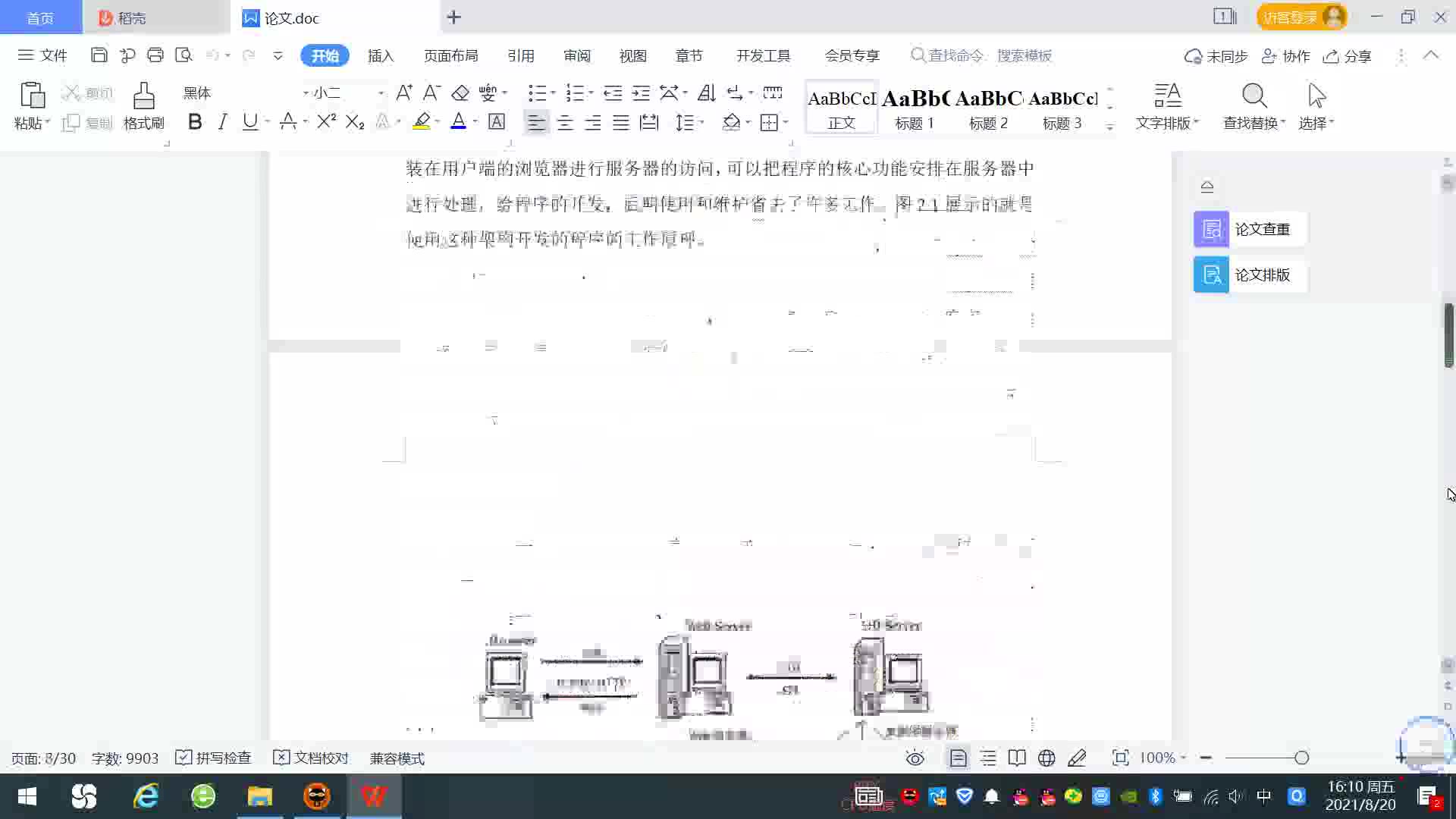Clear formatting with eraser icon
The width and height of the screenshot is (1456, 819).
pyautogui.click(x=460, y=93)
